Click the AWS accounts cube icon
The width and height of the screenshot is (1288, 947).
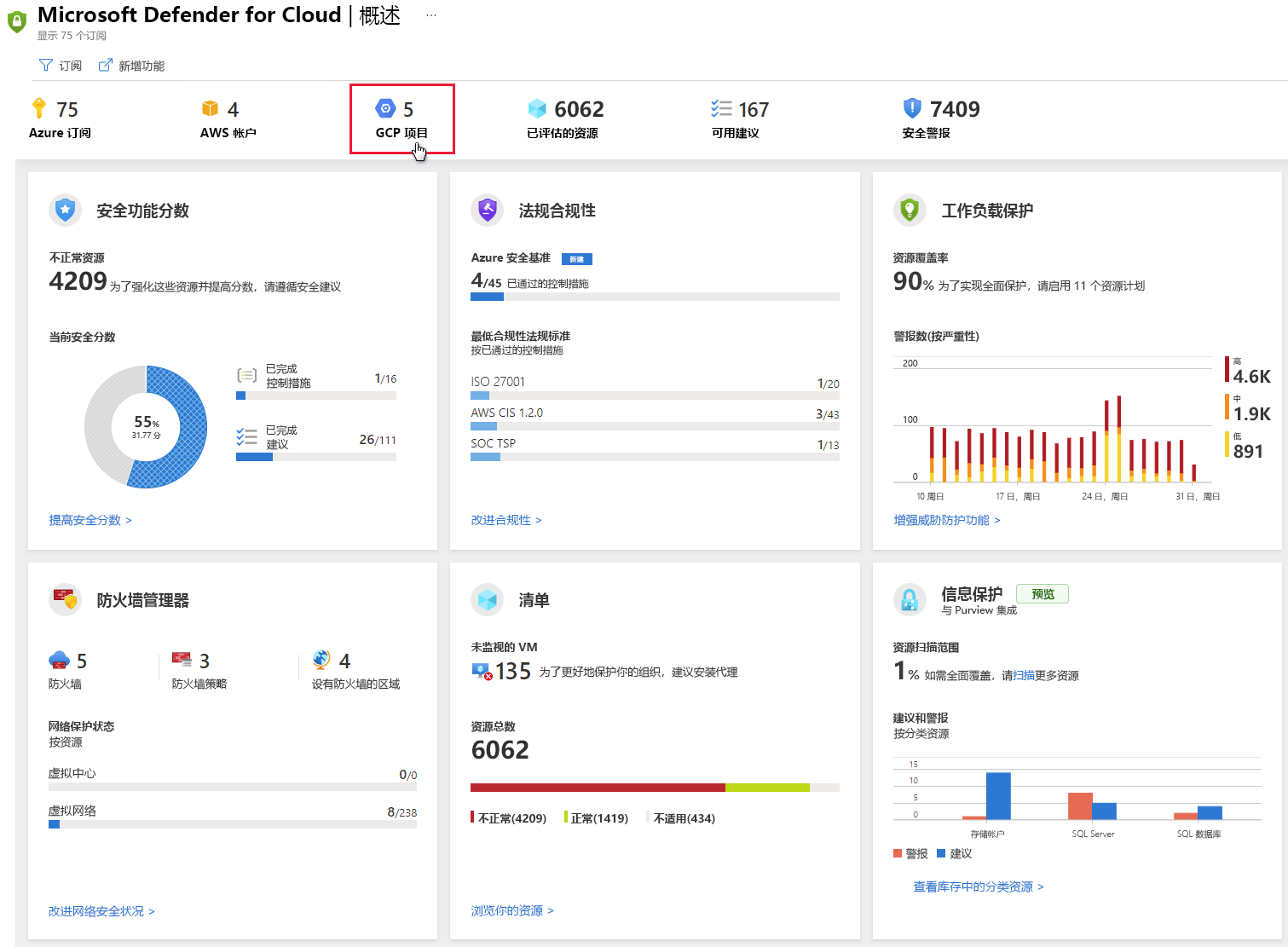click(210, 108)
